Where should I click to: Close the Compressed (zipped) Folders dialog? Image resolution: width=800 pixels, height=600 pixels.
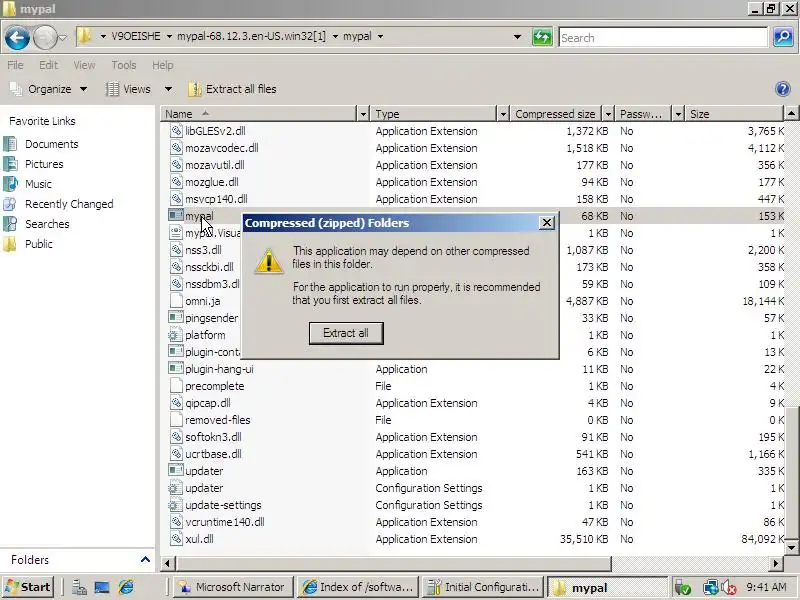(x=546, y=223)
